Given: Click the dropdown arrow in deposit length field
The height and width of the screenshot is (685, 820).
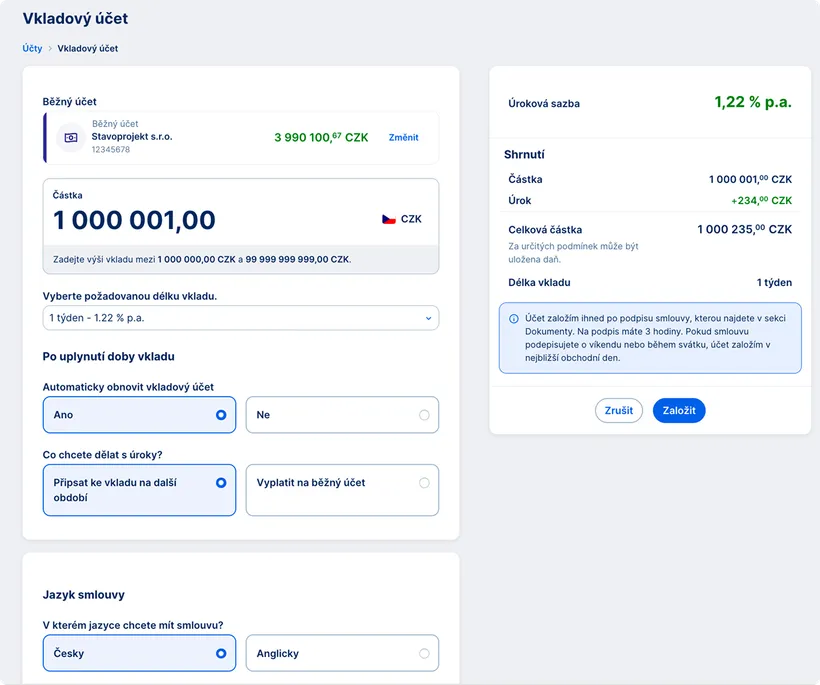Looking at the screenshot, I should coord(429,318).
